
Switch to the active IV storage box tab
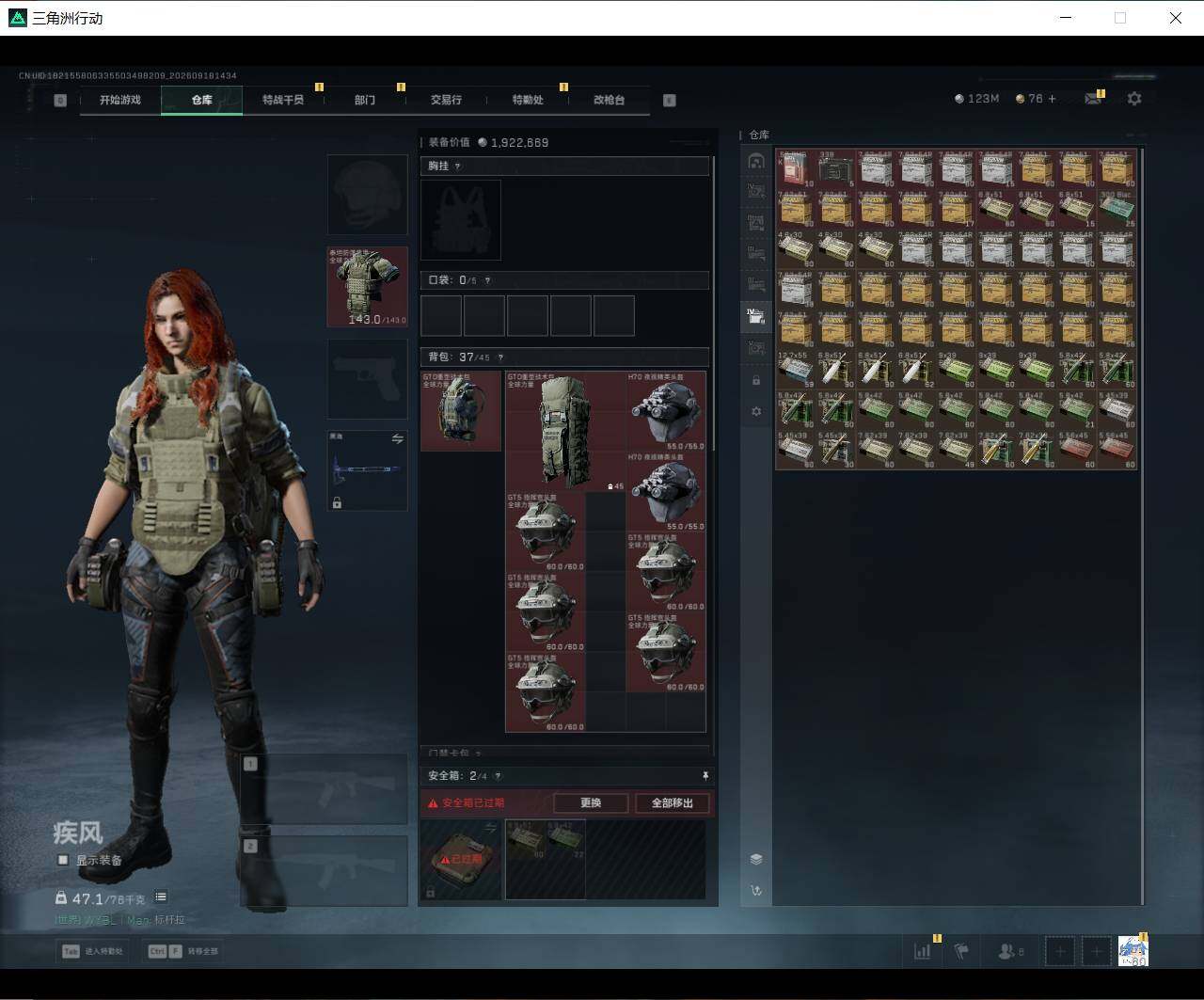pyautogui.click(x=755, y=316)
